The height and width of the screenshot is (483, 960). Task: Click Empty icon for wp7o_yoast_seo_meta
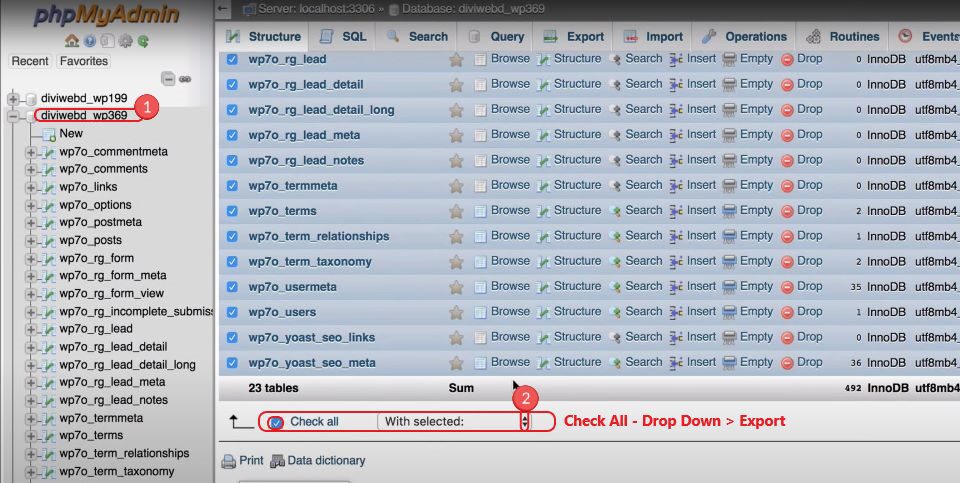(x=729, y=363)
